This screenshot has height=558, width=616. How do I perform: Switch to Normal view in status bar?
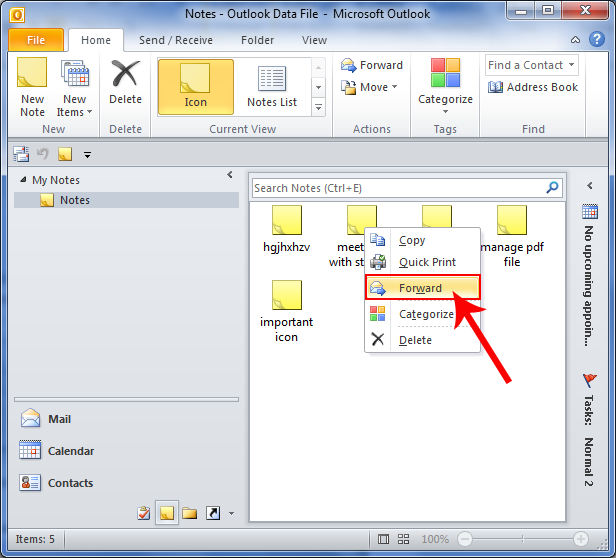(383, 539)
